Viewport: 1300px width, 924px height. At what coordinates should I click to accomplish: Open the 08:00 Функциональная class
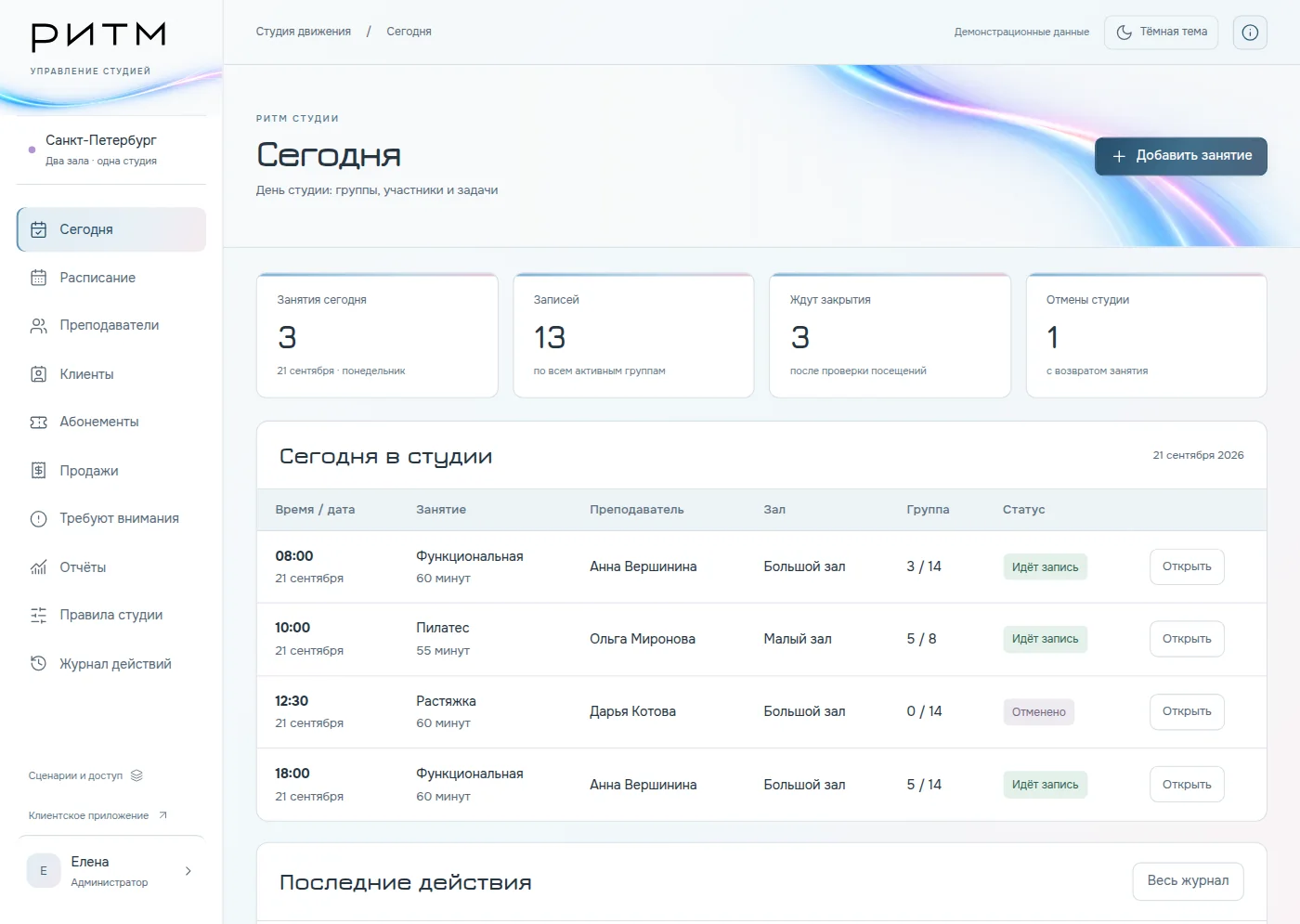[x=1187, y=566]
